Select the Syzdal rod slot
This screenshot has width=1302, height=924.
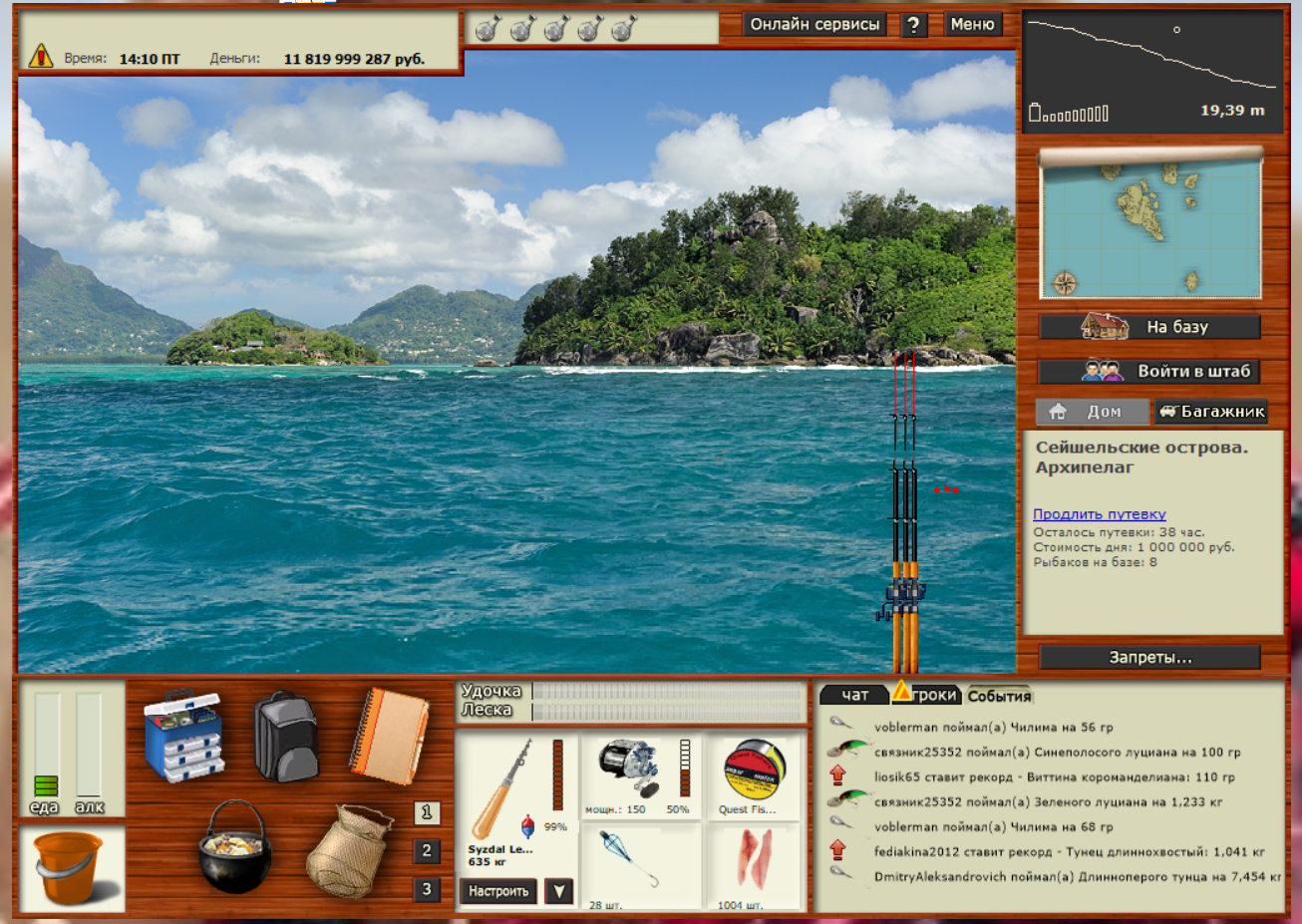point(516,802)
